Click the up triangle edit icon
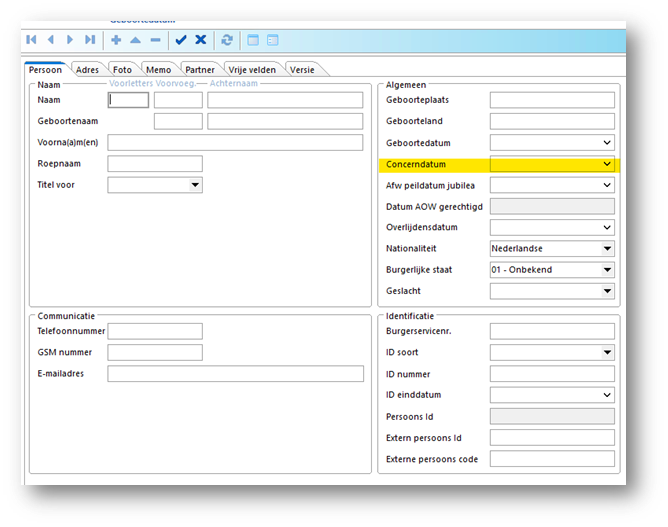The height and width of the screenshot is (527, 668). (135, 40)
